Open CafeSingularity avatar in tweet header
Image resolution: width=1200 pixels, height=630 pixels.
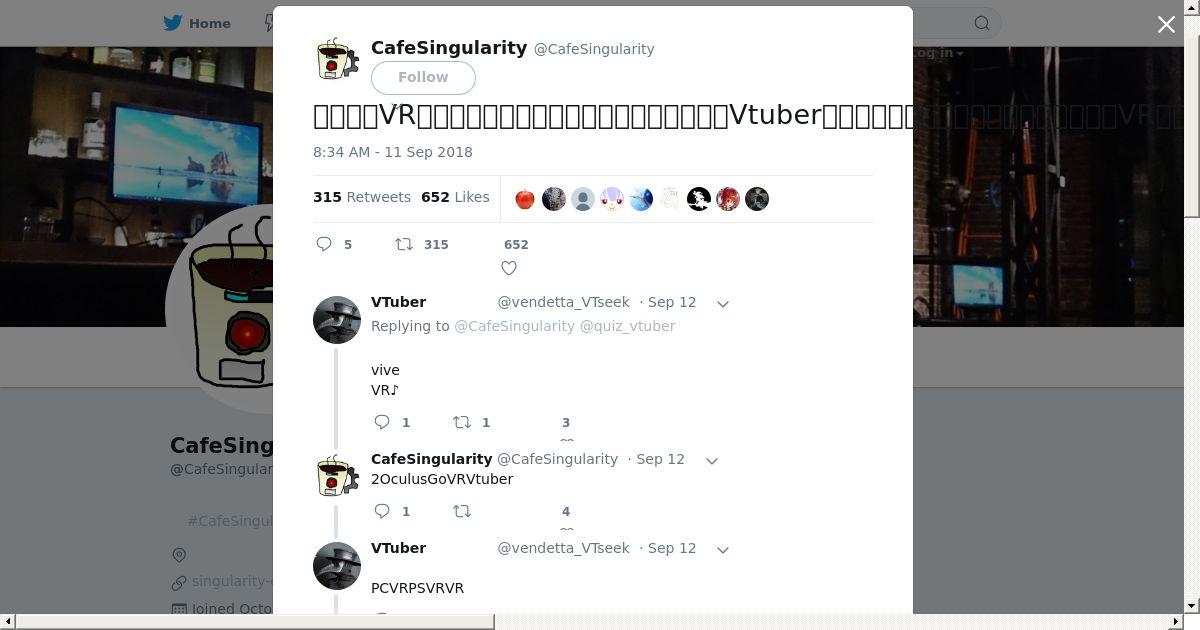(337, 59)
